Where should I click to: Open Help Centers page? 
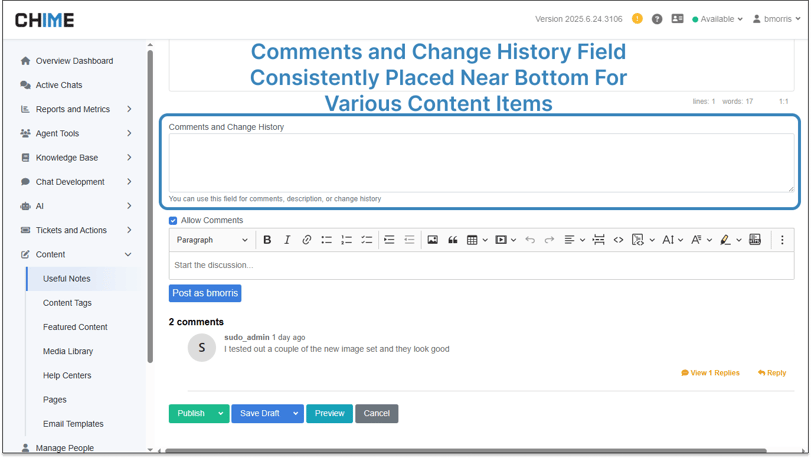[67, 375]
